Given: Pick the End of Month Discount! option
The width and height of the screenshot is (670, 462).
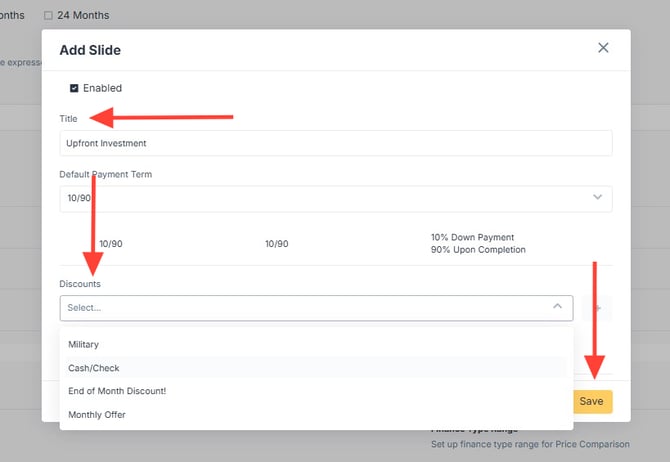Looking at the screenshot, I should (x=117, y=391).
